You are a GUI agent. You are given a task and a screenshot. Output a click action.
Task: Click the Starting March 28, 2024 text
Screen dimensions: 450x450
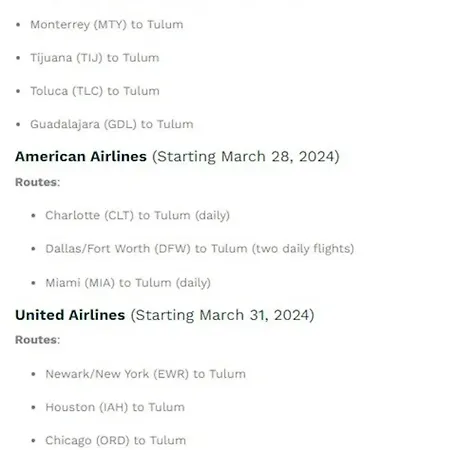(x=246, y=157)
